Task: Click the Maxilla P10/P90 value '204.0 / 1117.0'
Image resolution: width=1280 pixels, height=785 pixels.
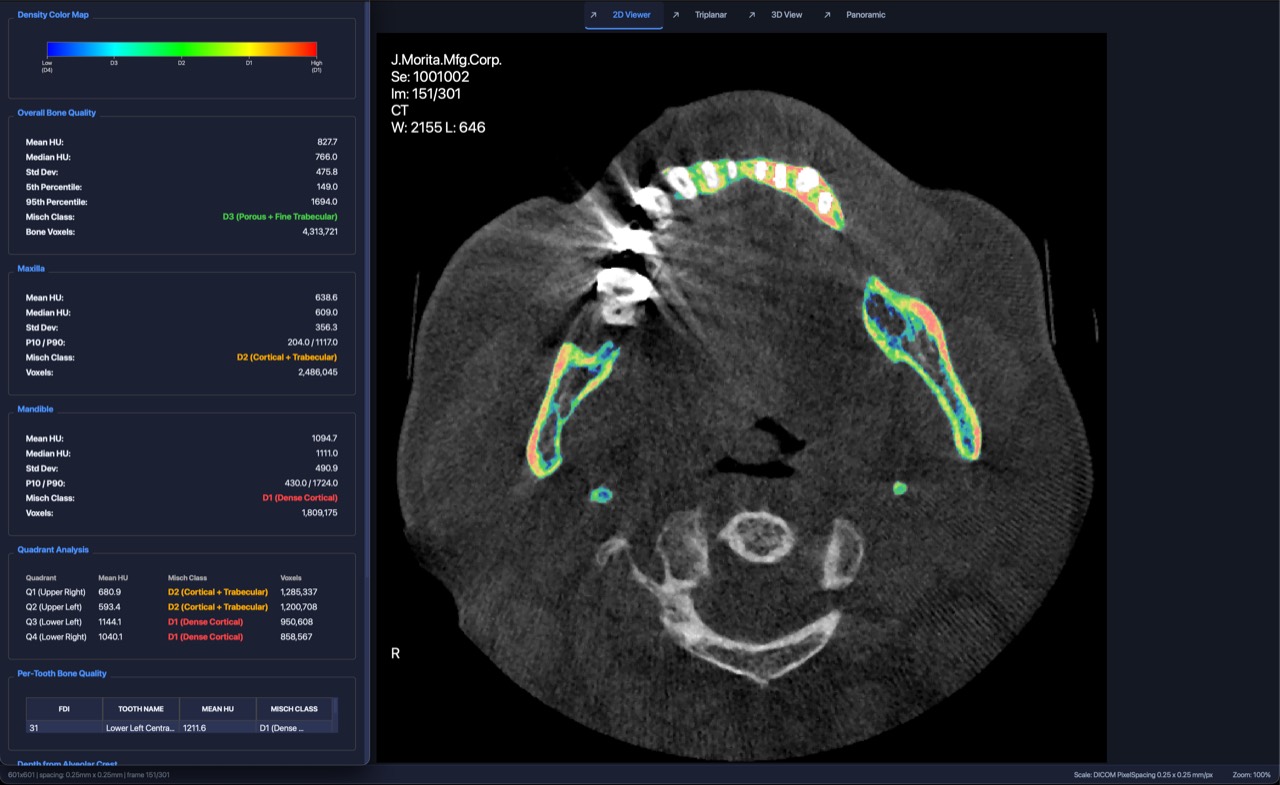Action: click(x=313, y=342)
